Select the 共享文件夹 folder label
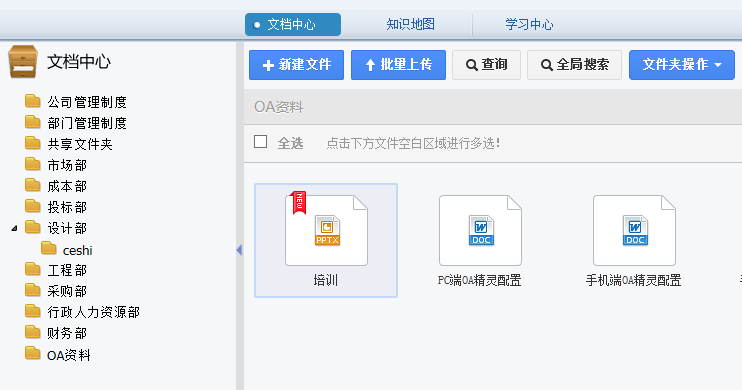 [x=80, y=144]
